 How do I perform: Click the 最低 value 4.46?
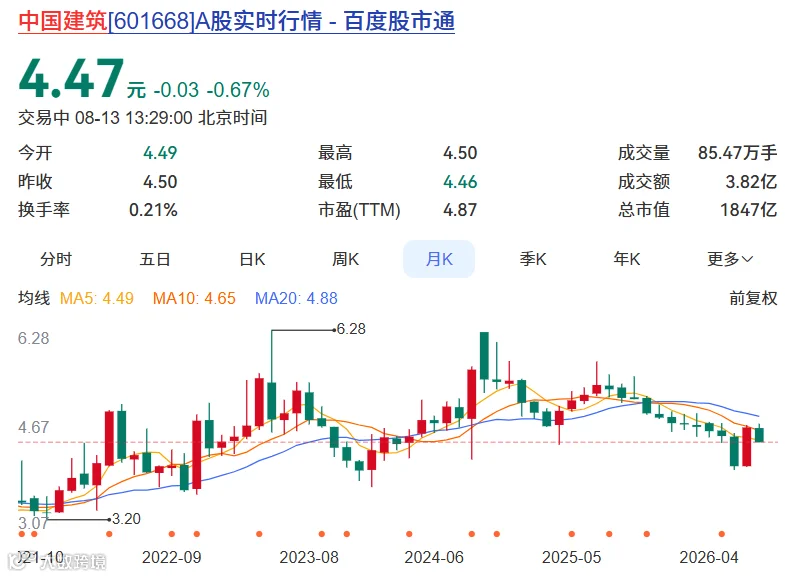coord(460,182)
